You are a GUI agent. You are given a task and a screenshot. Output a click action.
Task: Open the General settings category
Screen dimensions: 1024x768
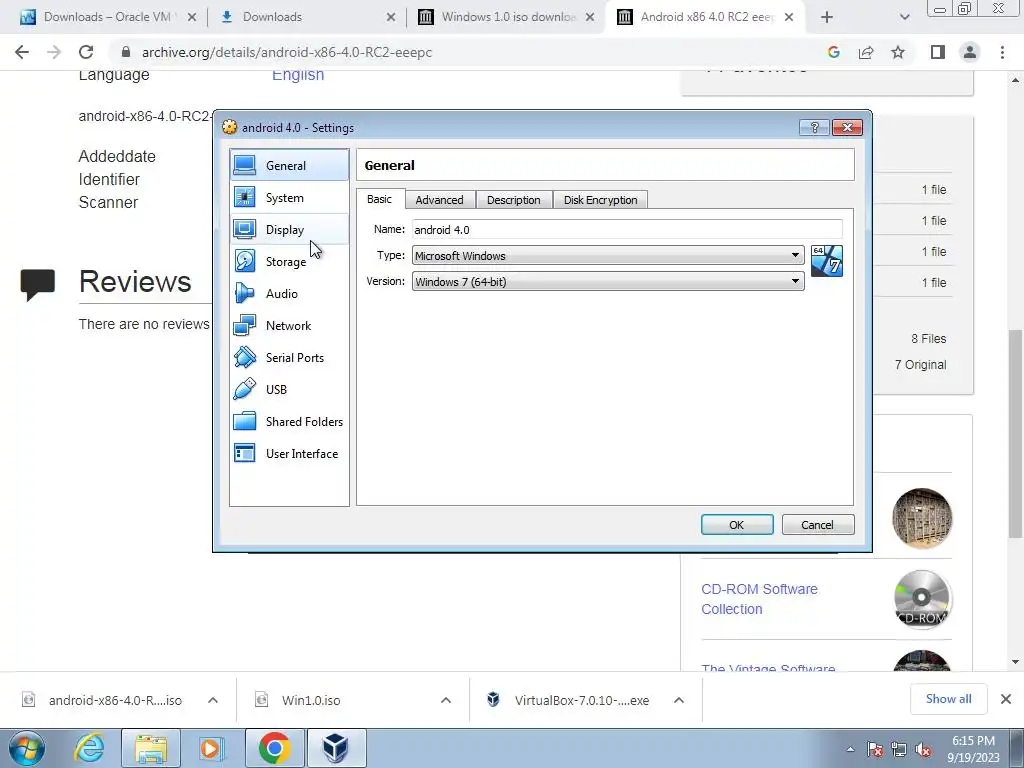[x=289, y=165]
